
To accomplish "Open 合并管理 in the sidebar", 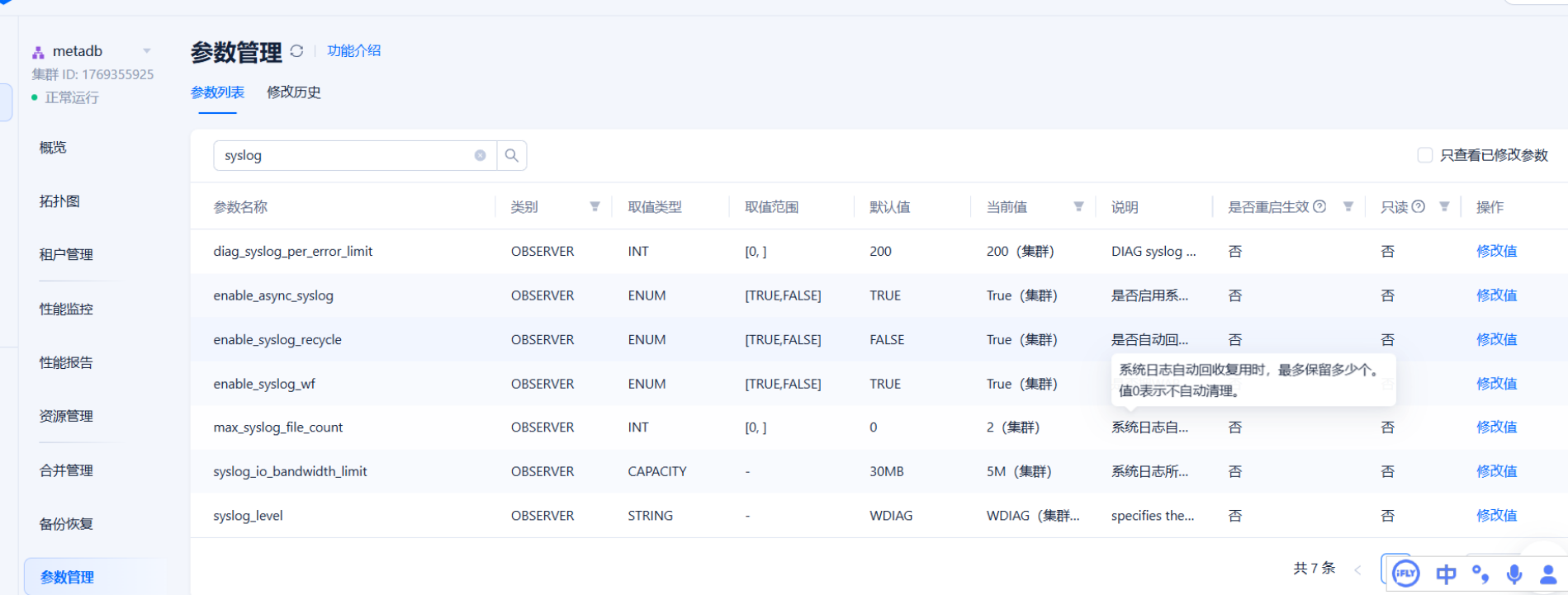I will tap(66, 470).
